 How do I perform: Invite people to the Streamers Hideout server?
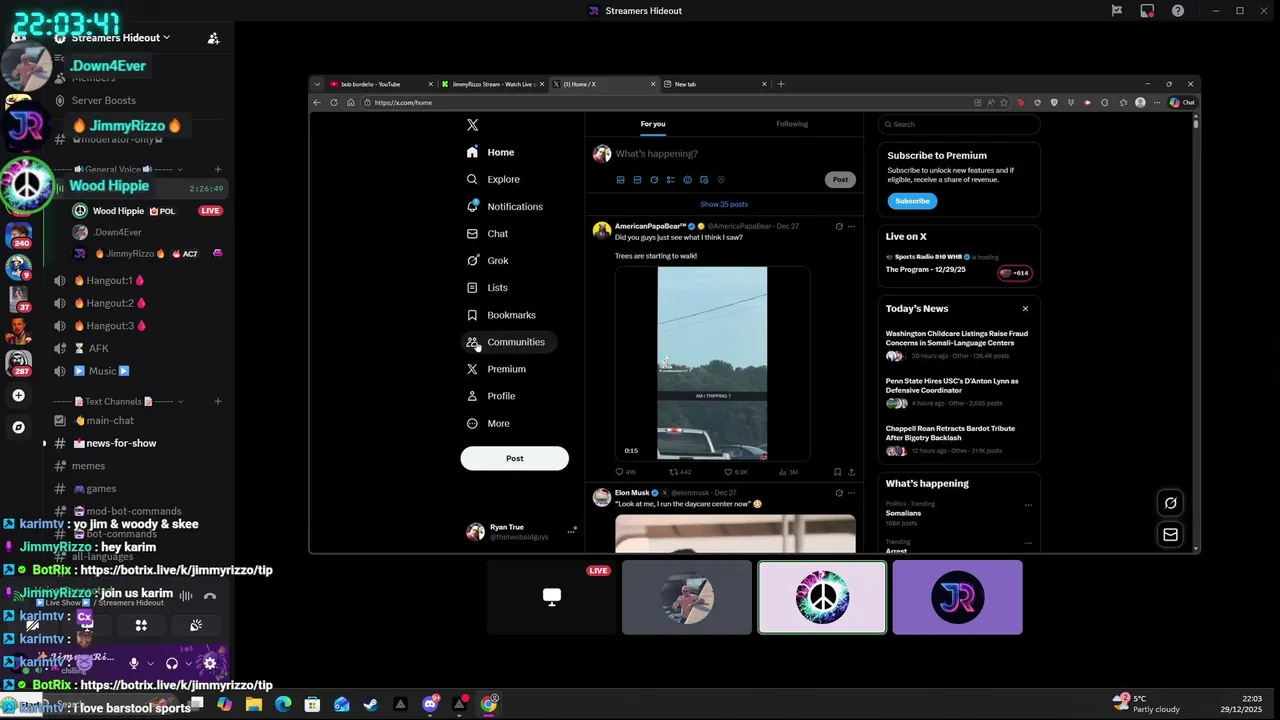pos(213,38)
